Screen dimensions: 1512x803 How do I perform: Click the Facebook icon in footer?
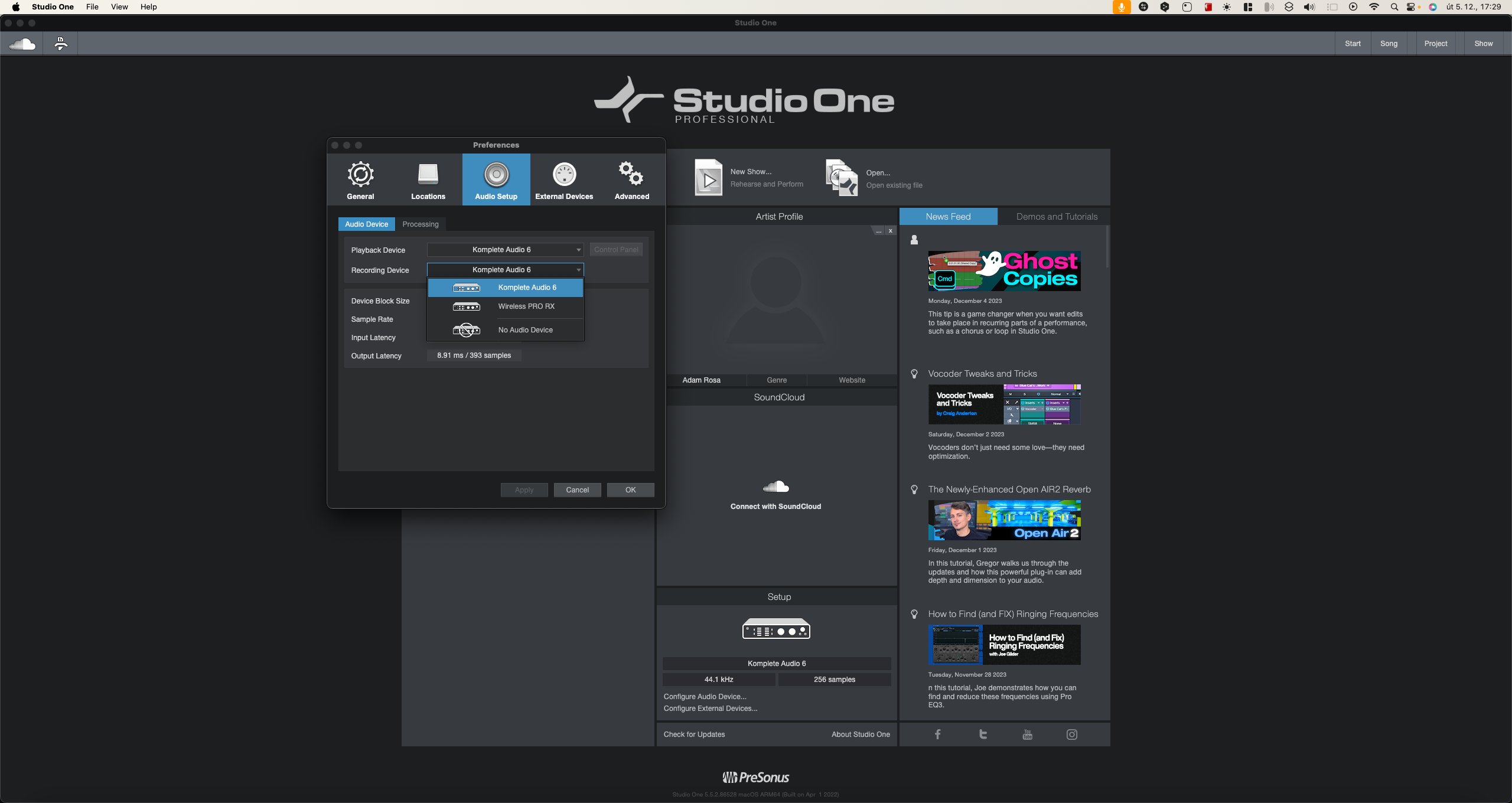pos(937,734)
